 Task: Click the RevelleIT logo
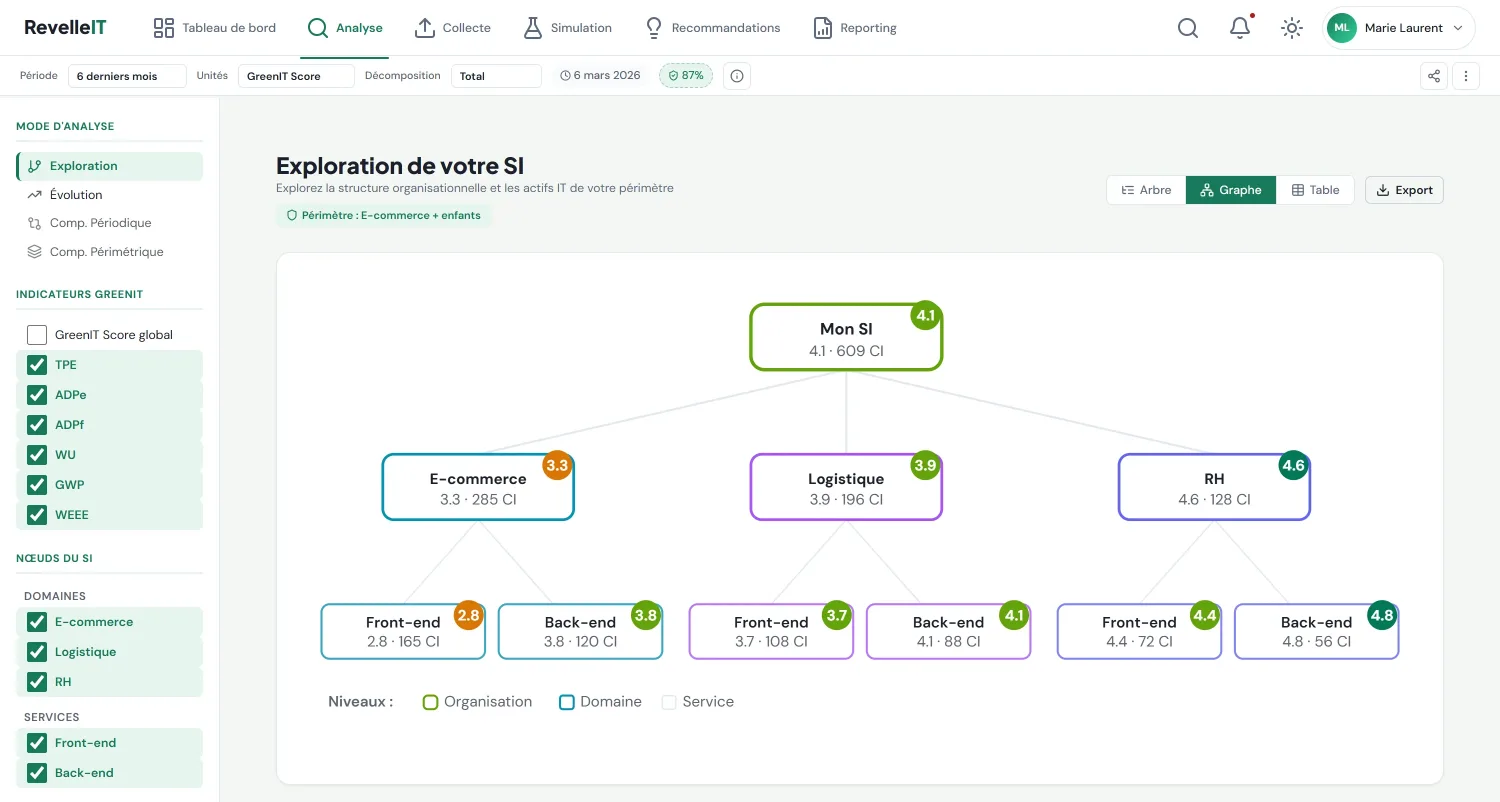coord(65,28)
